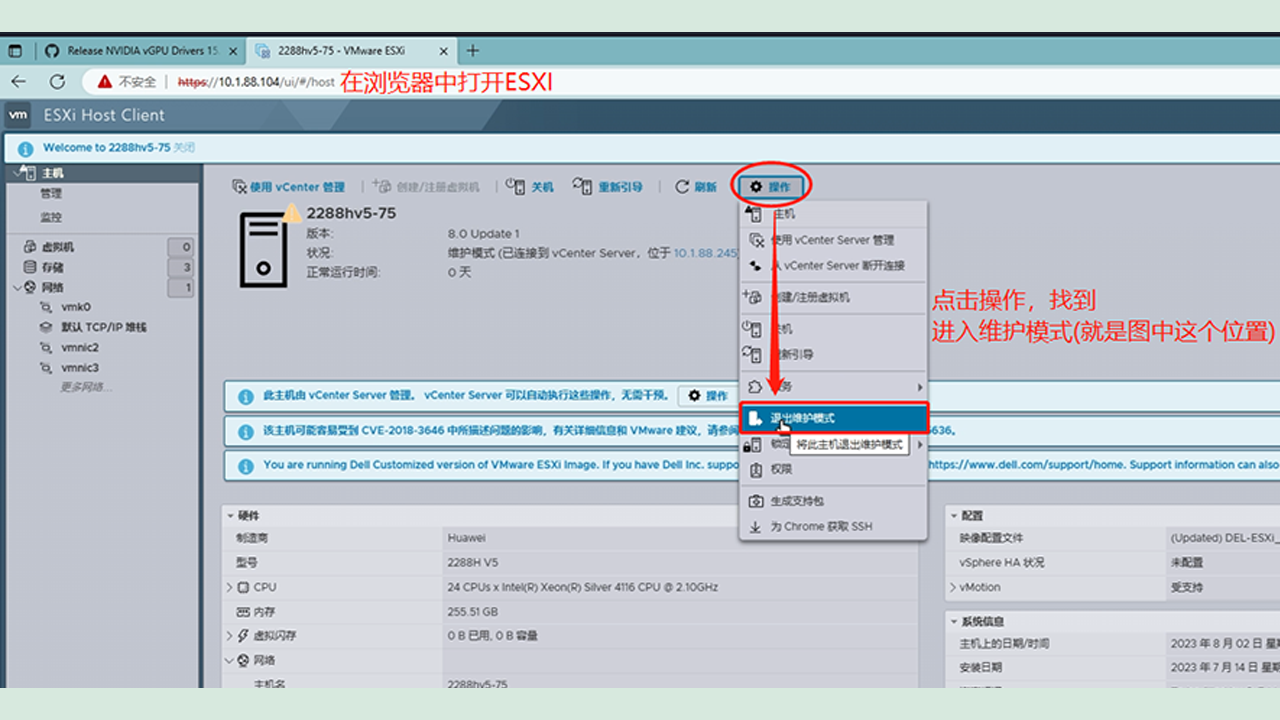Open the 服务 submenu in actions menu

tap(834, 386)
